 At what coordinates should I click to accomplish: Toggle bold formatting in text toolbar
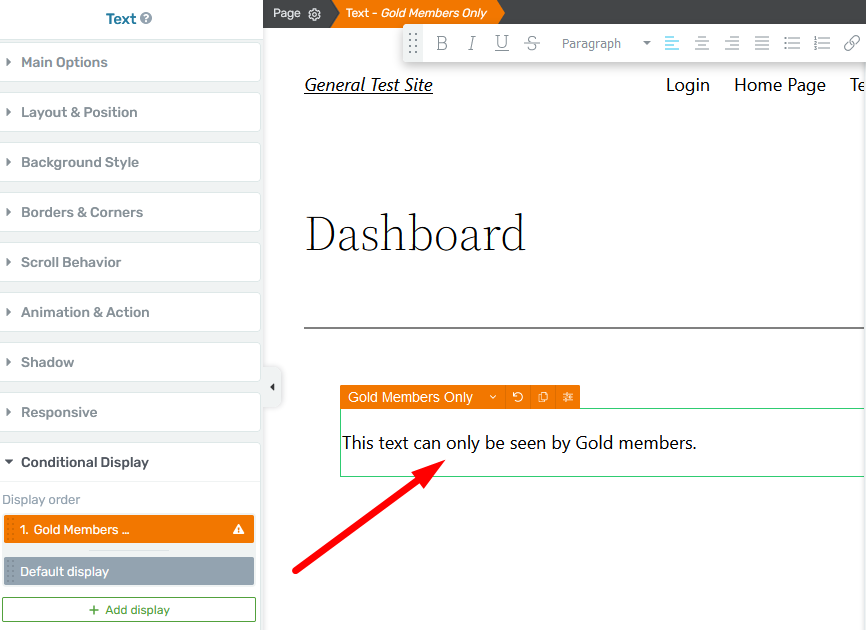(441, 43)
